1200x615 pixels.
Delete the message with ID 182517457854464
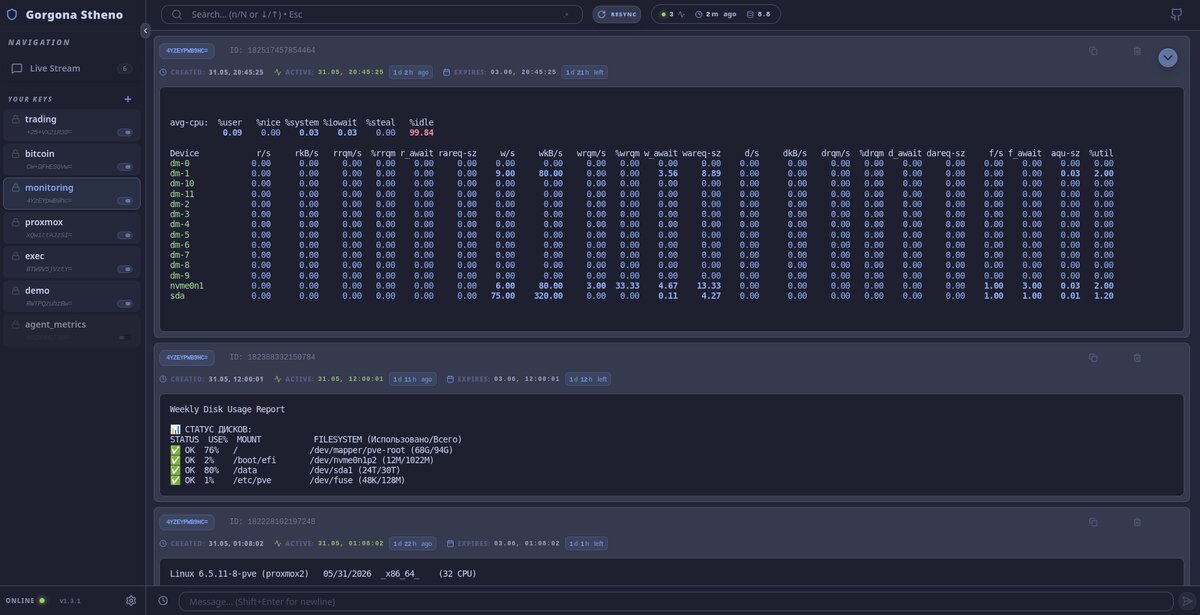(x=1137, y=50)
